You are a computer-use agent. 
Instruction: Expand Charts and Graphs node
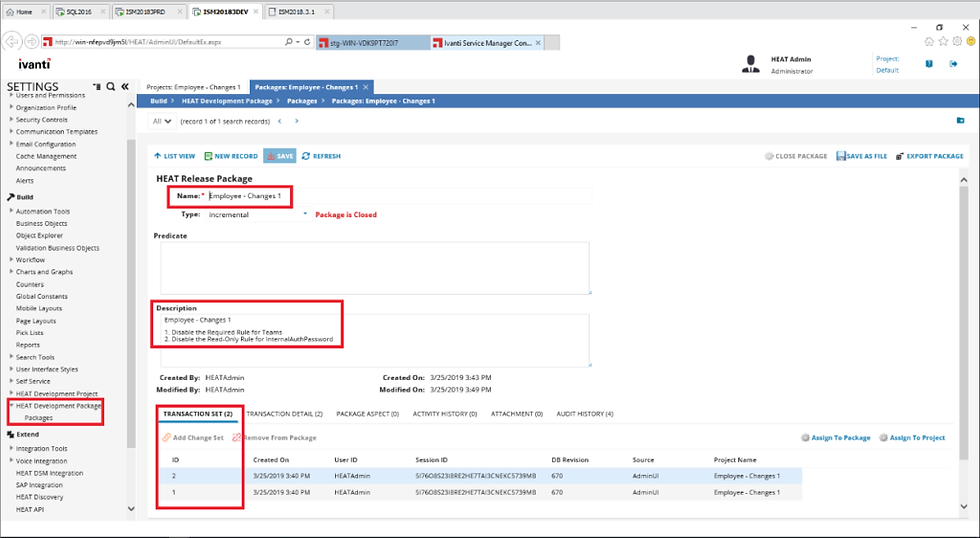[x=11, y=271]
